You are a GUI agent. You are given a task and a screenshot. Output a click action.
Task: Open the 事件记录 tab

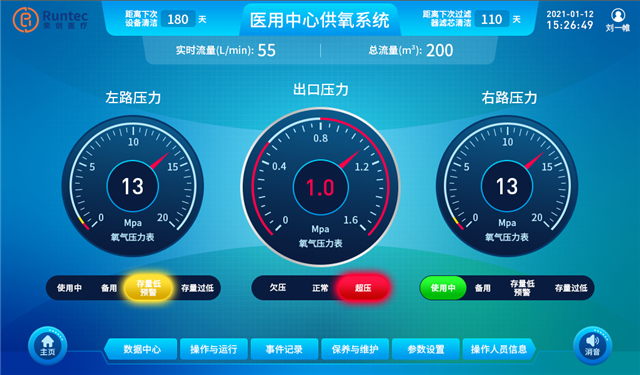tap(284, 349)
